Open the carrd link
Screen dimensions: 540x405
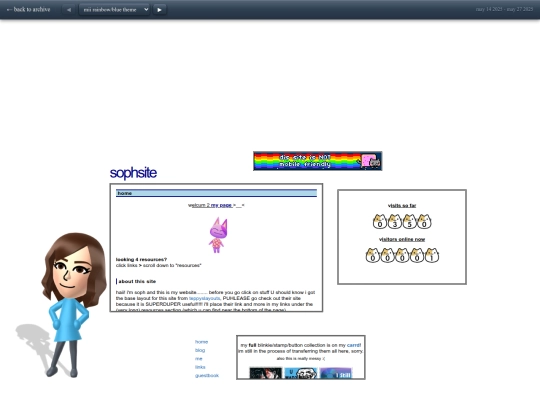[354, 345]
